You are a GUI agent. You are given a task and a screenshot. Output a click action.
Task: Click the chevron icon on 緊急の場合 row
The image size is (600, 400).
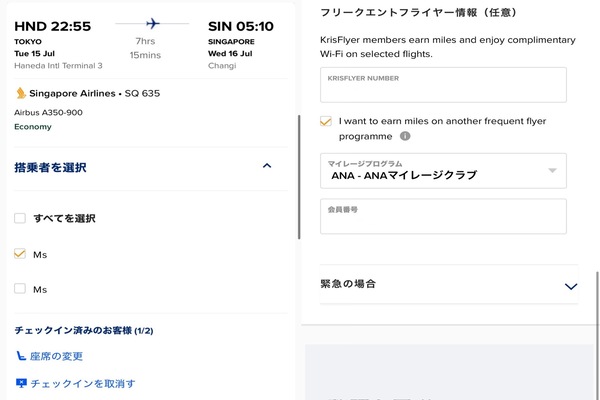coord(570,286)
